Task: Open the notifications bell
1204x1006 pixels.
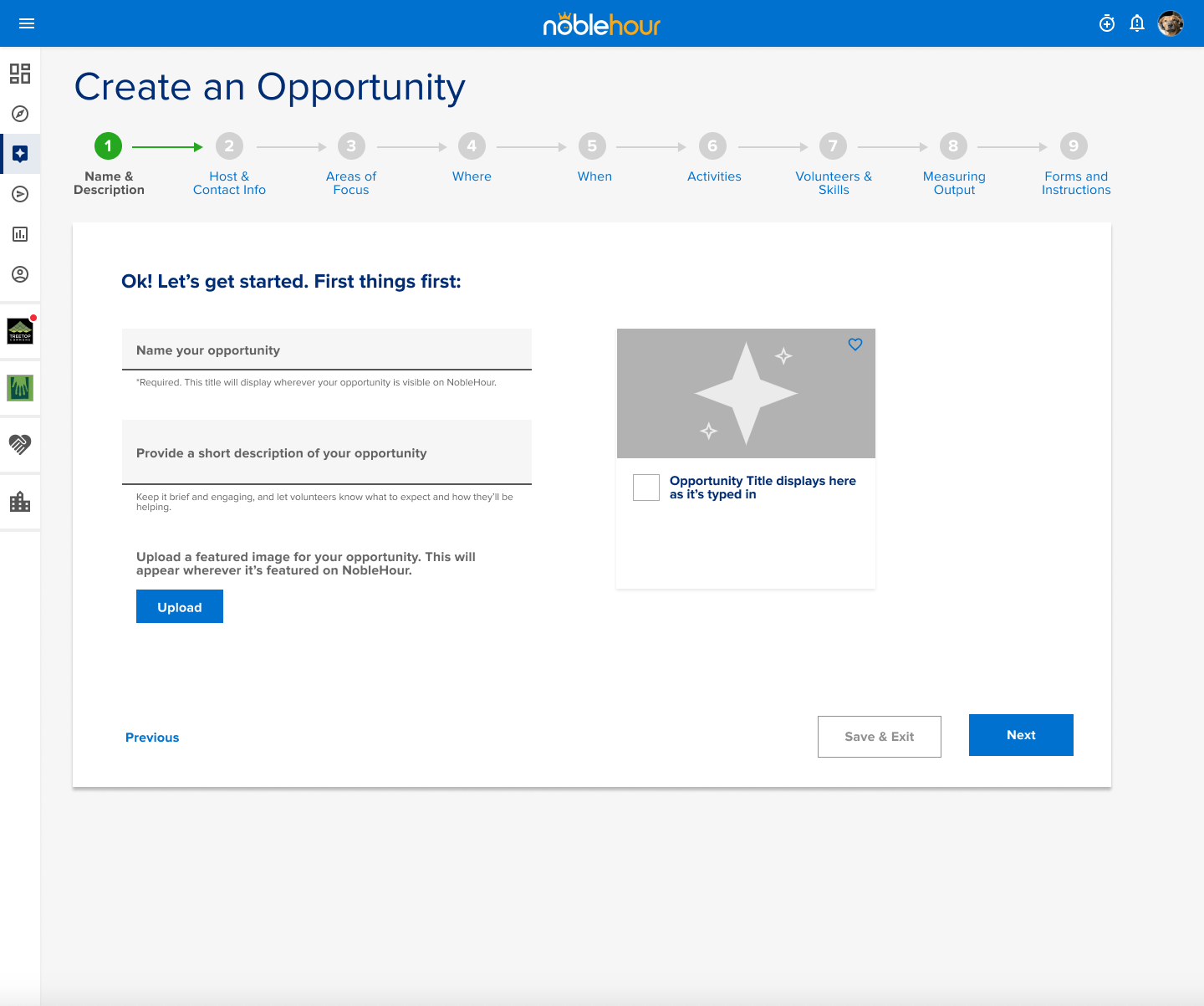Action: [x=1137, y=23]
